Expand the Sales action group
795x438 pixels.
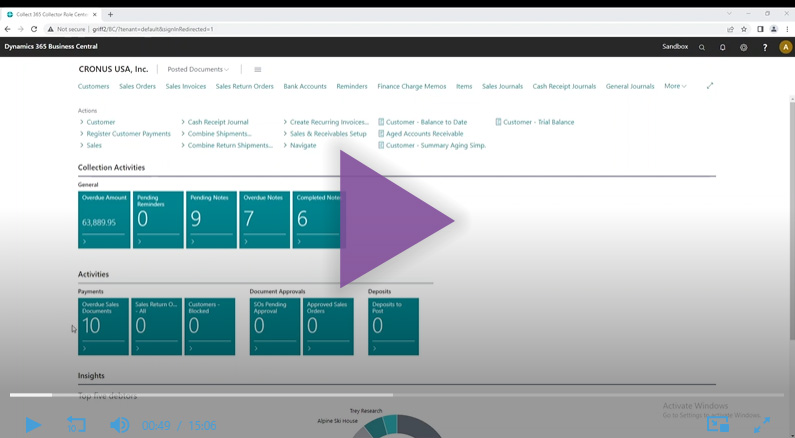click(x=91, y=145)
